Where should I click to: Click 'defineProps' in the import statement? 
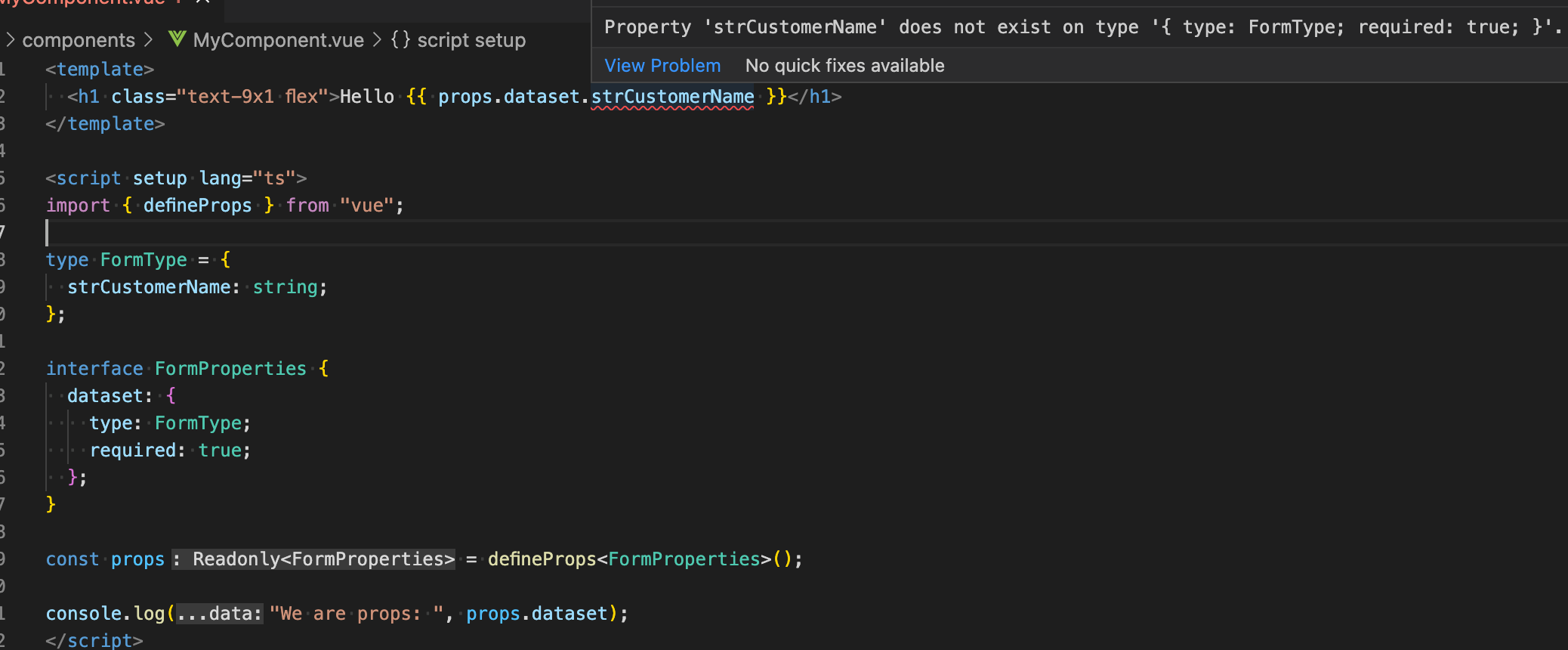[197, 206]
